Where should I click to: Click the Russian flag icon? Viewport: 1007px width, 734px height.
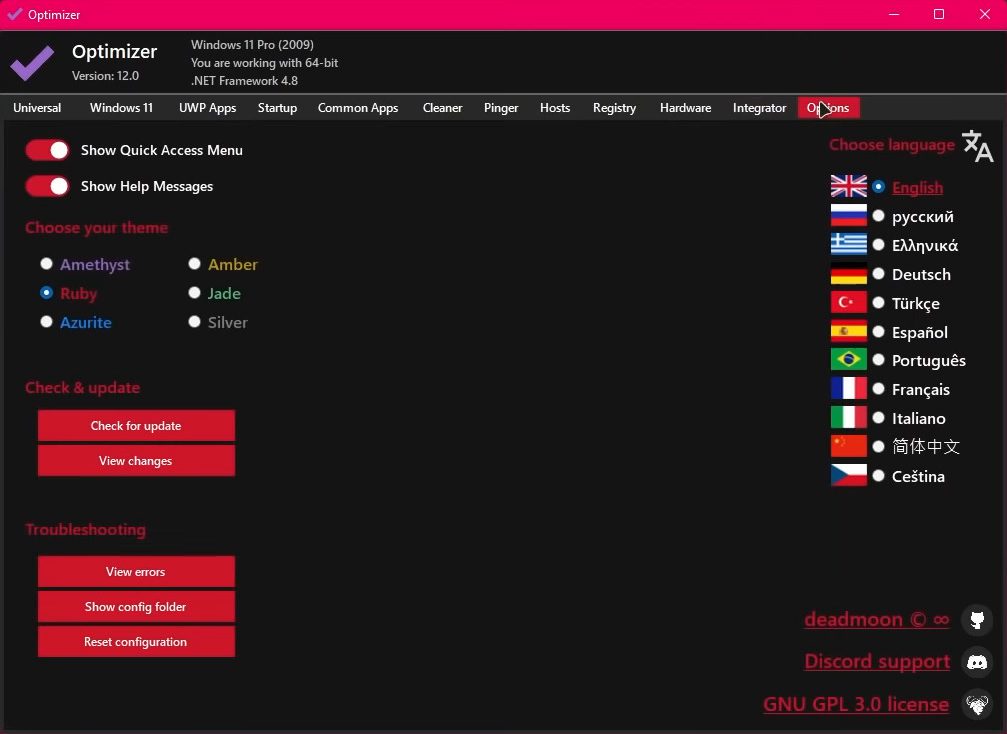pyautogui.click(x=848, y=215)
